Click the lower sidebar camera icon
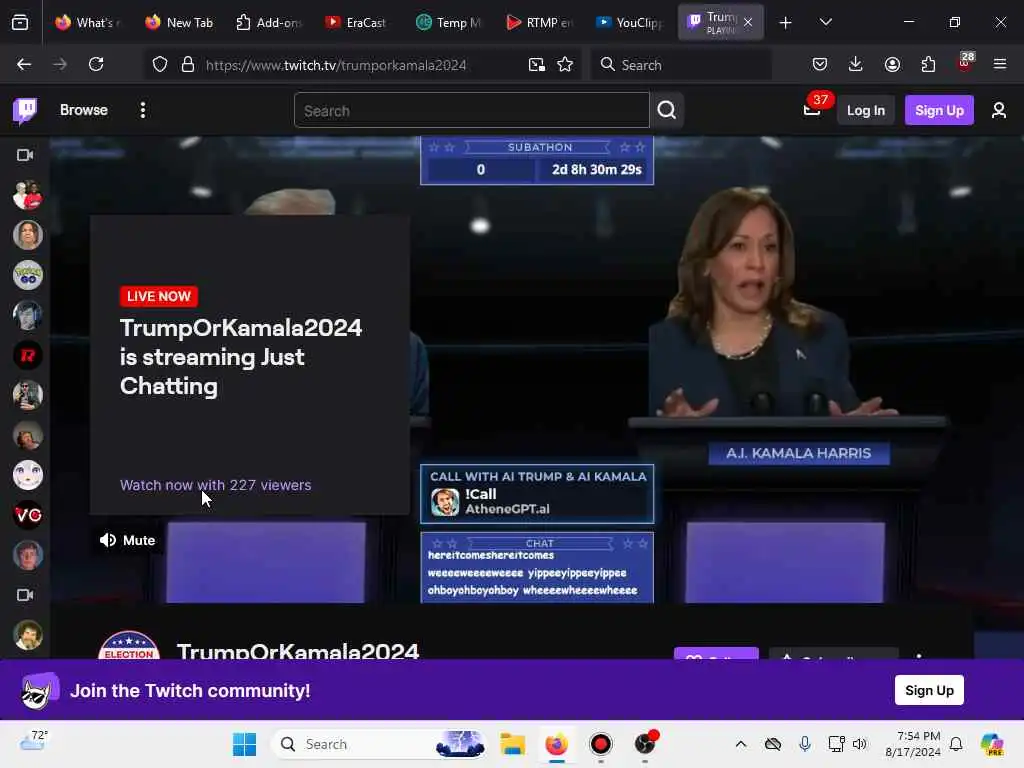This screenshot has width=1024, height=768. (25, 595)
